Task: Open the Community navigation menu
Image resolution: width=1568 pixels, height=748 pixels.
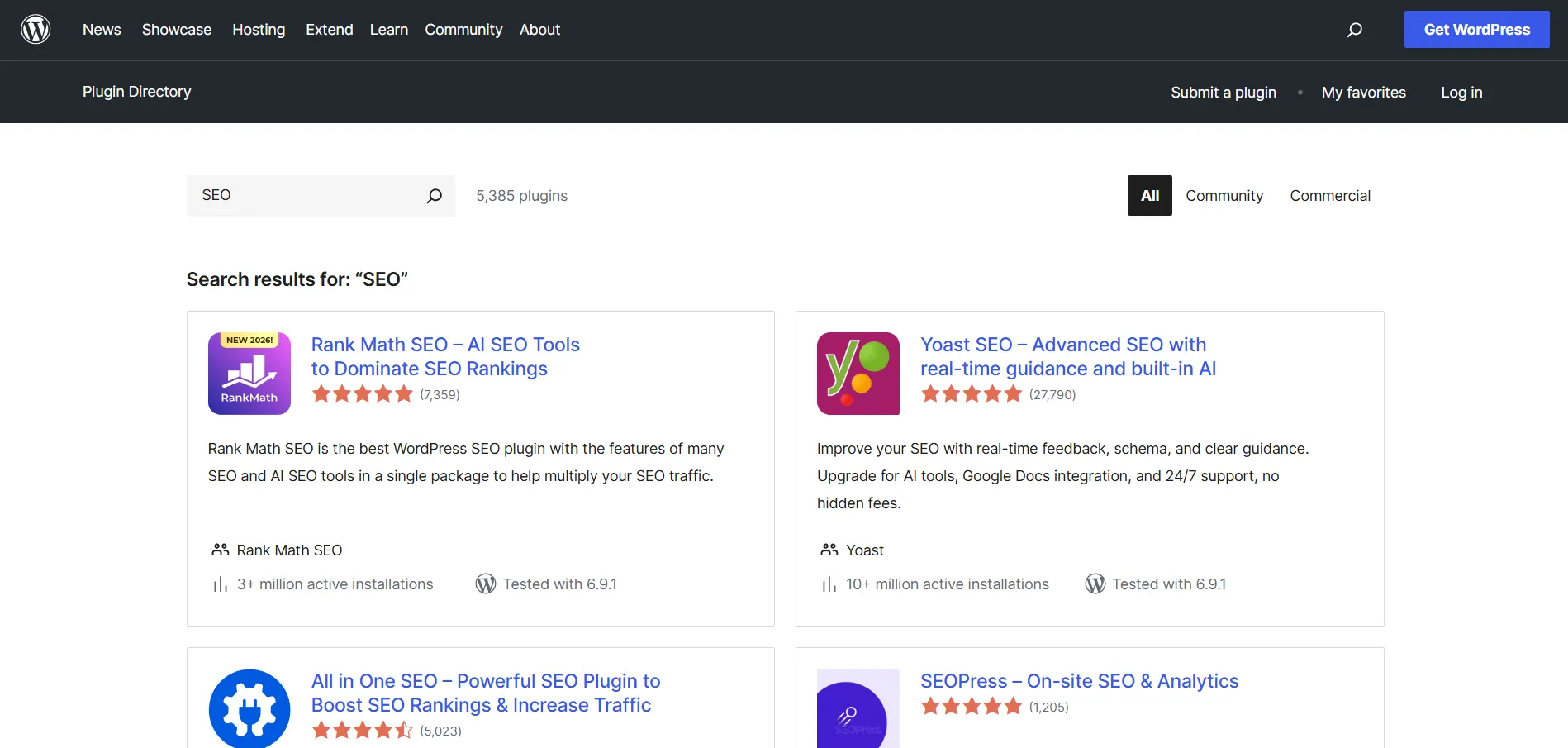Action: click(463, 30)
